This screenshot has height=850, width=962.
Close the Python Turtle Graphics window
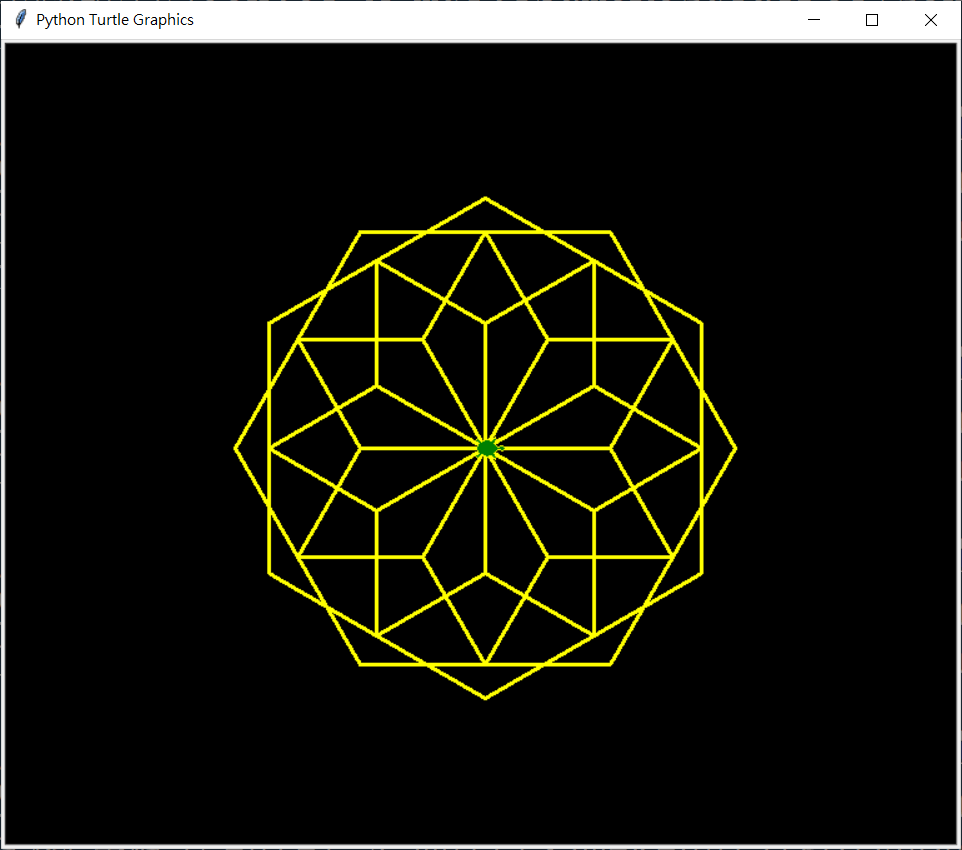click(x=930, y=19)
